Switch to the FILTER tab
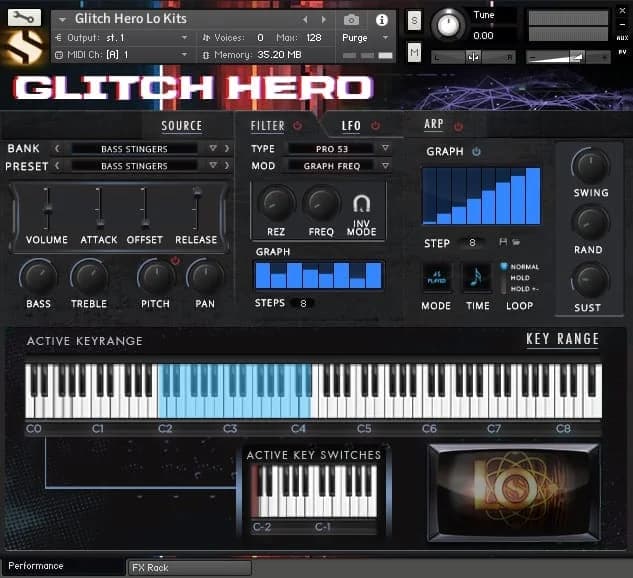 [268, 126]
